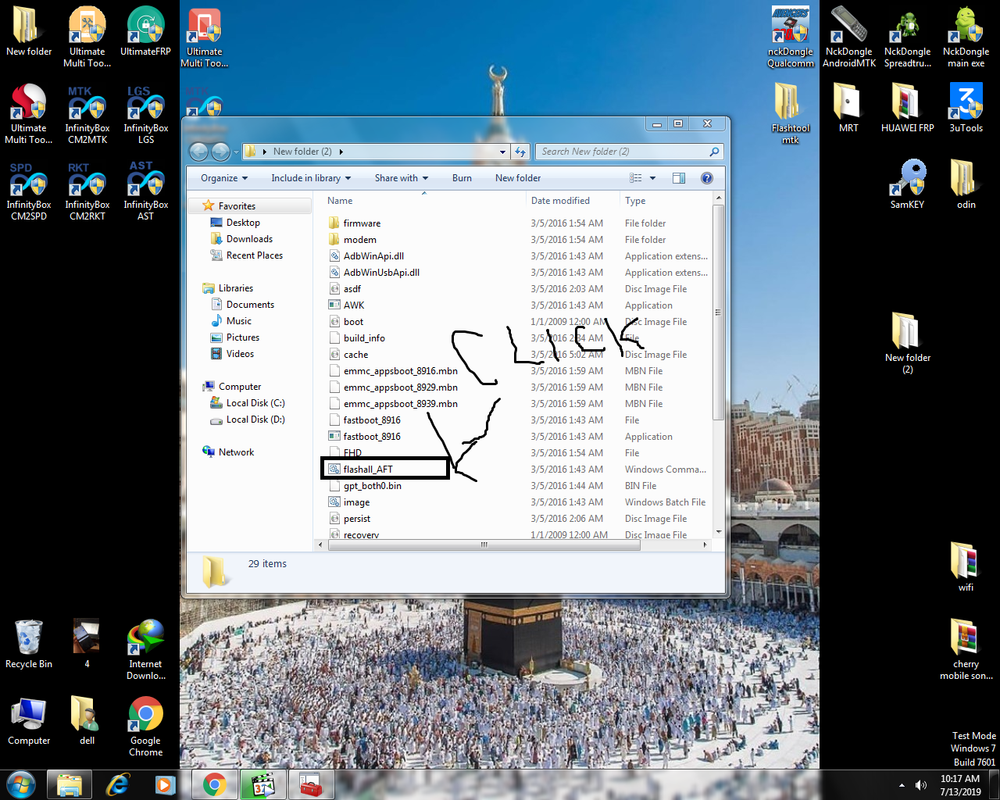Open InfinityBox CM2SPD desktop icon
The height and width of the screenshot is (800, 1000).
29,190
